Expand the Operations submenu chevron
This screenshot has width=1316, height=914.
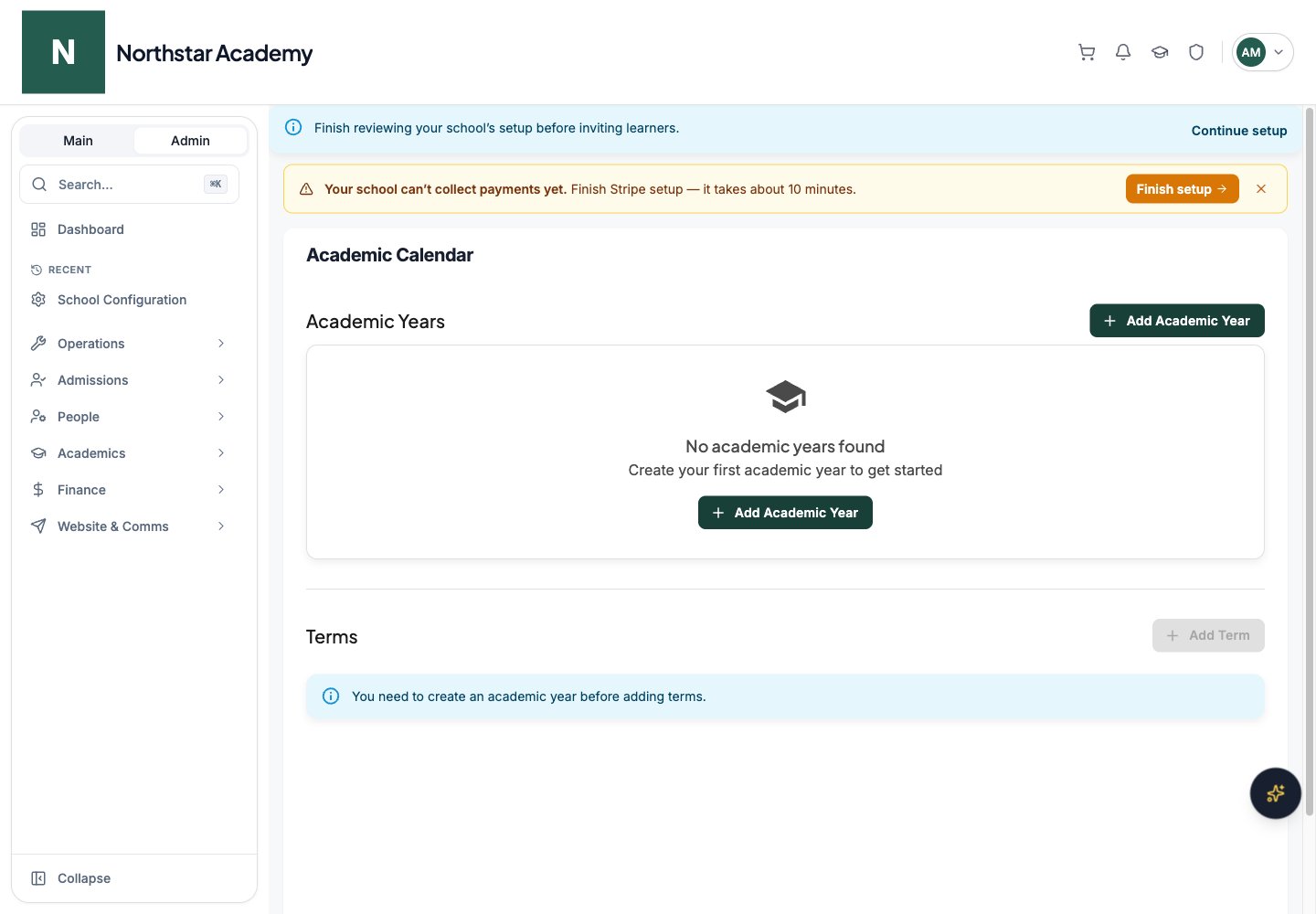[x=221, y=344]
